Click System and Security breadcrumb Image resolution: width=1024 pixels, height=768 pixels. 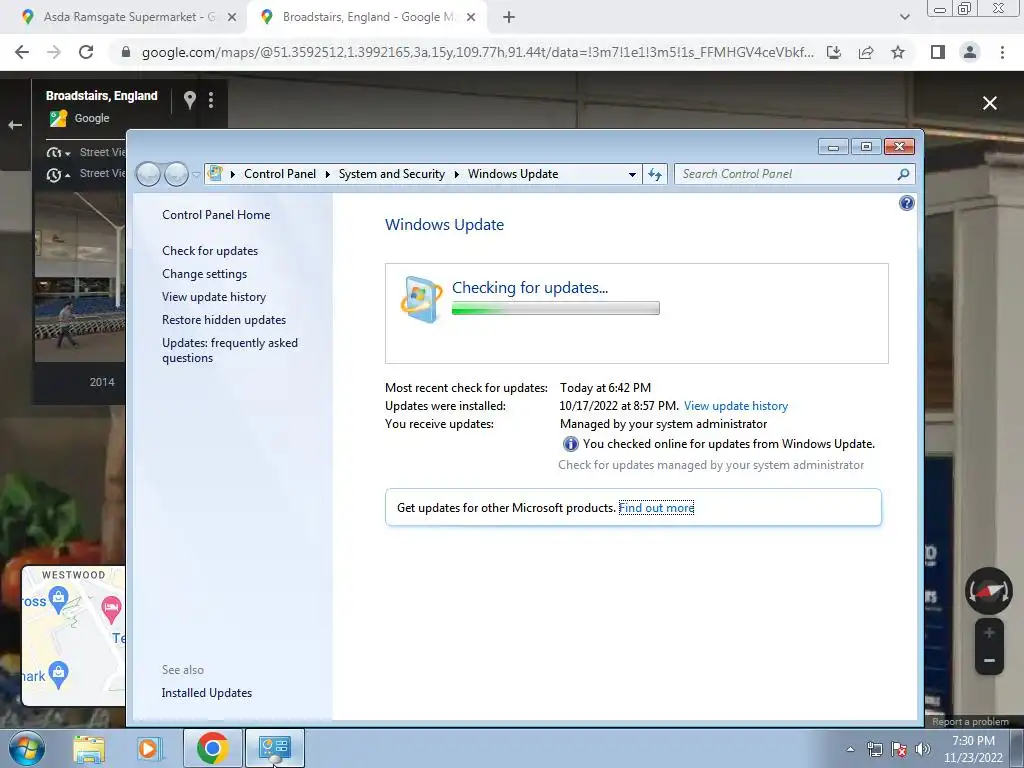[391, 174]
